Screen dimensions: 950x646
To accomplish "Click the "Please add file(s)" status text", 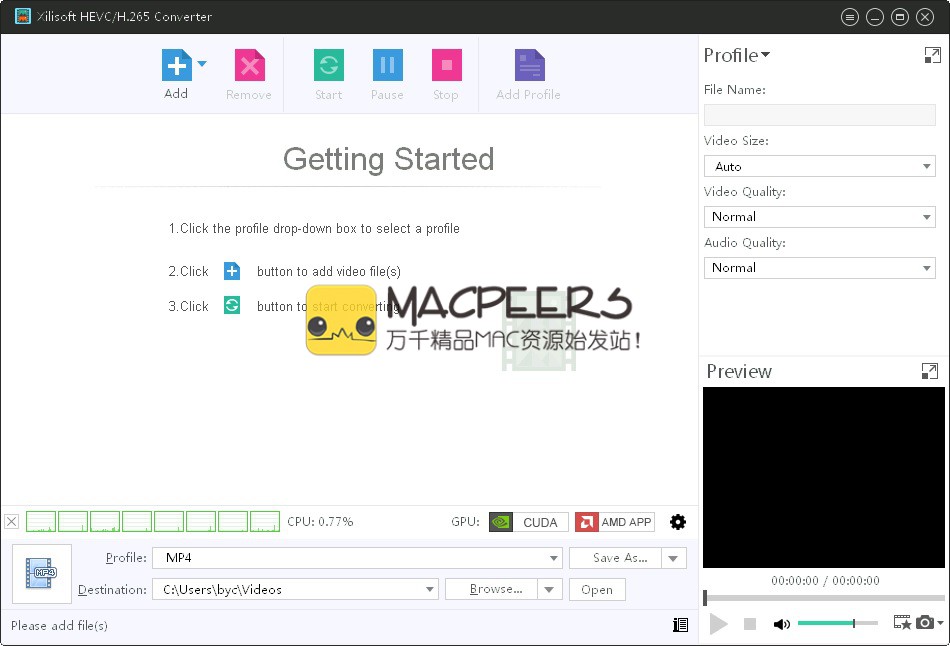I will point(59,625).
